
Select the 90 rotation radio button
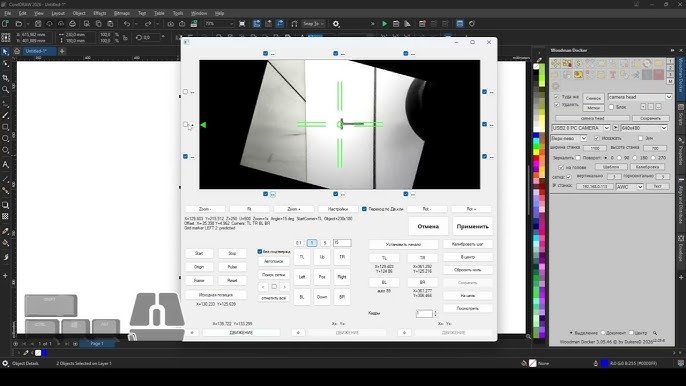pos(619,158)
